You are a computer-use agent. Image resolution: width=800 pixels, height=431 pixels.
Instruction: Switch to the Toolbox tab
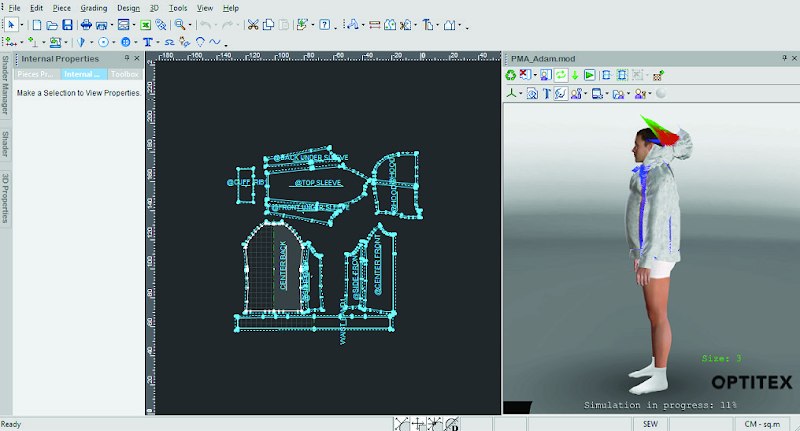coord(125,74)
